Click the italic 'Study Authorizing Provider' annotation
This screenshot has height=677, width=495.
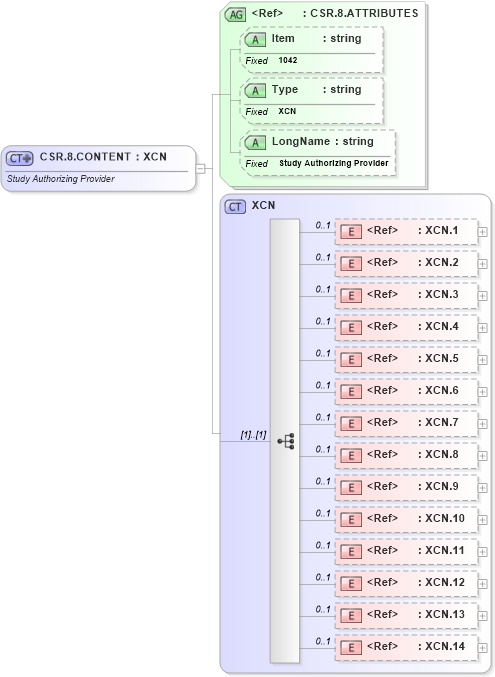pyautogui.click(x=60, y=179)
